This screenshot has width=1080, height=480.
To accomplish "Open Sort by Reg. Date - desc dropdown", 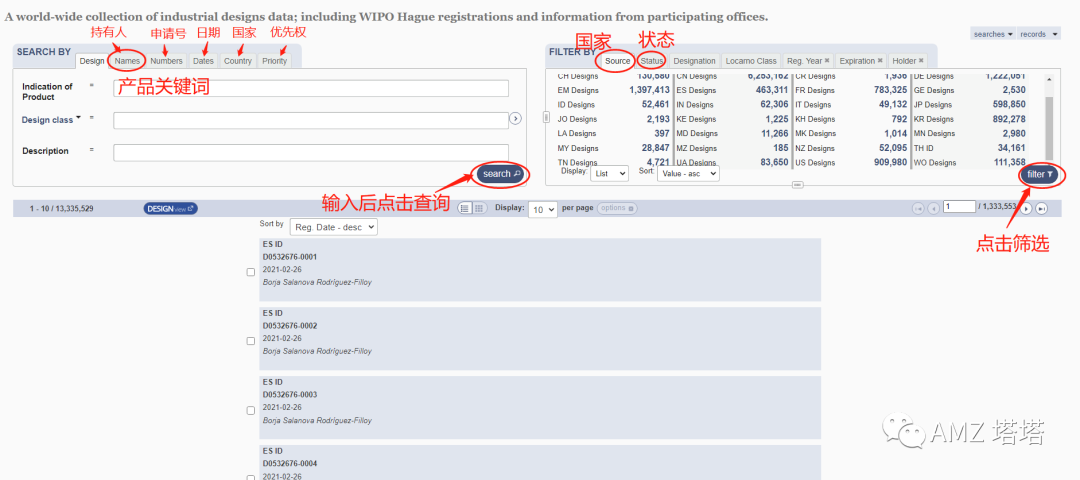I will point(334,227).
